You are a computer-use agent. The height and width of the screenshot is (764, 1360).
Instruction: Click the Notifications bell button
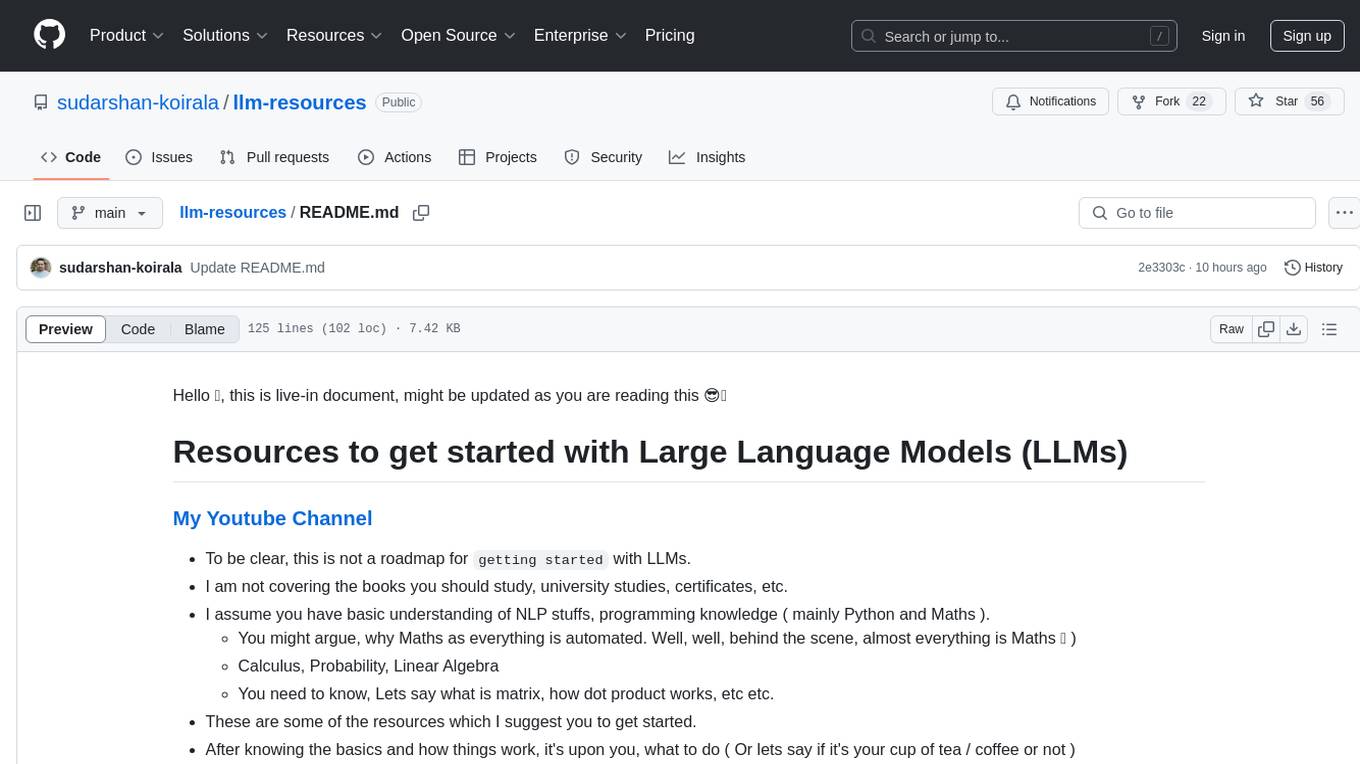1051,102
